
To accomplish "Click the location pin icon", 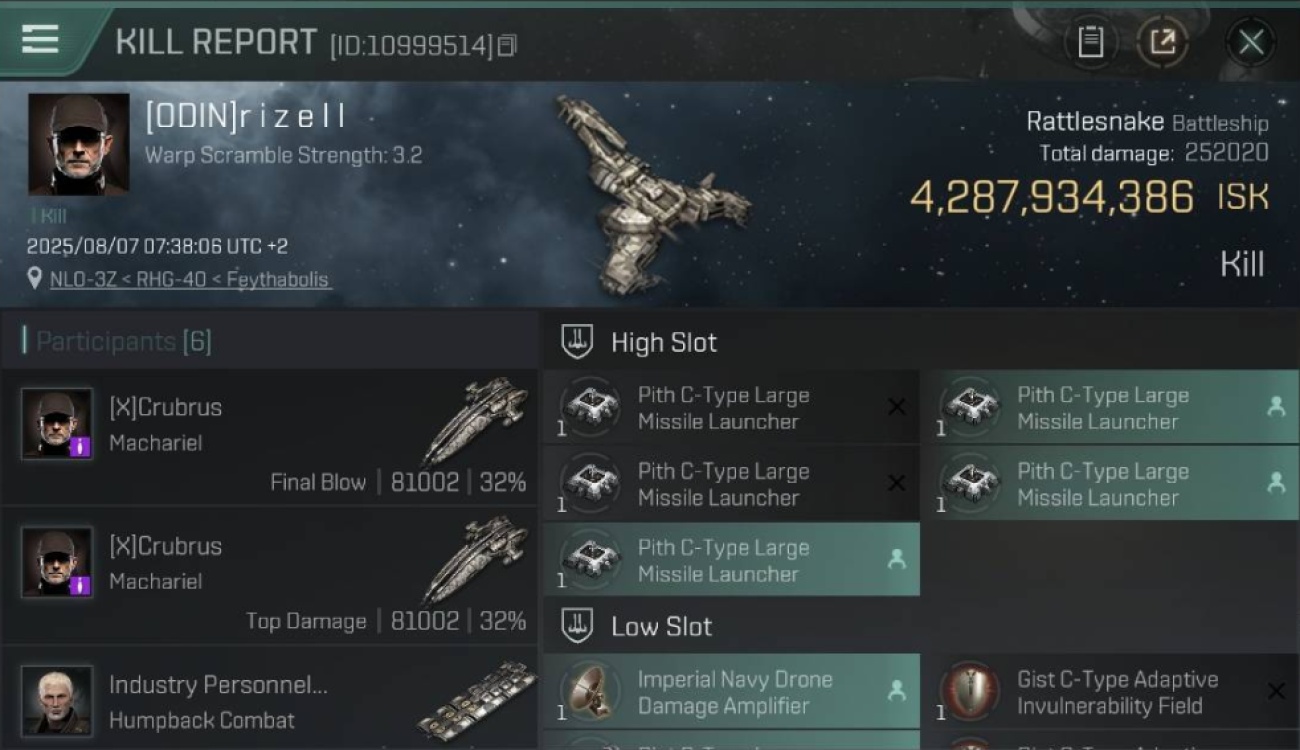I will click(35, 278).
